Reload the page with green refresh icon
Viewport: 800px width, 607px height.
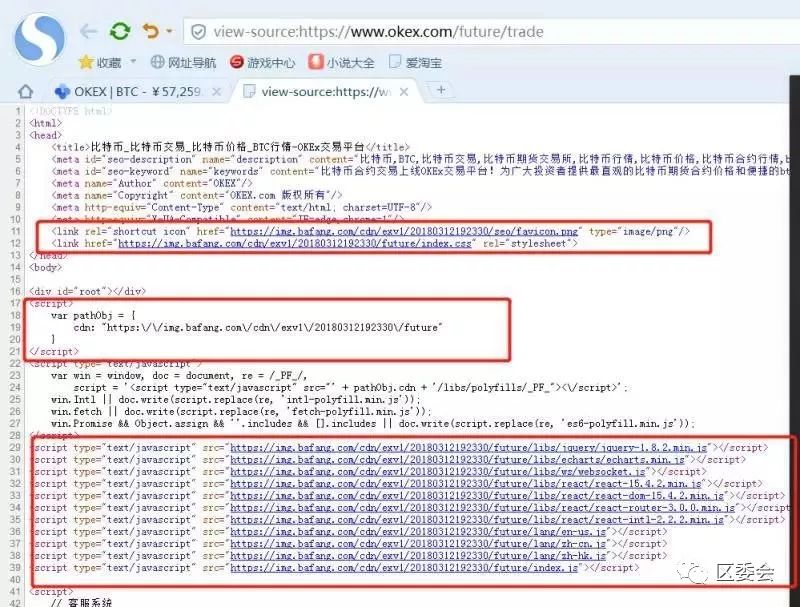[120, 32]
